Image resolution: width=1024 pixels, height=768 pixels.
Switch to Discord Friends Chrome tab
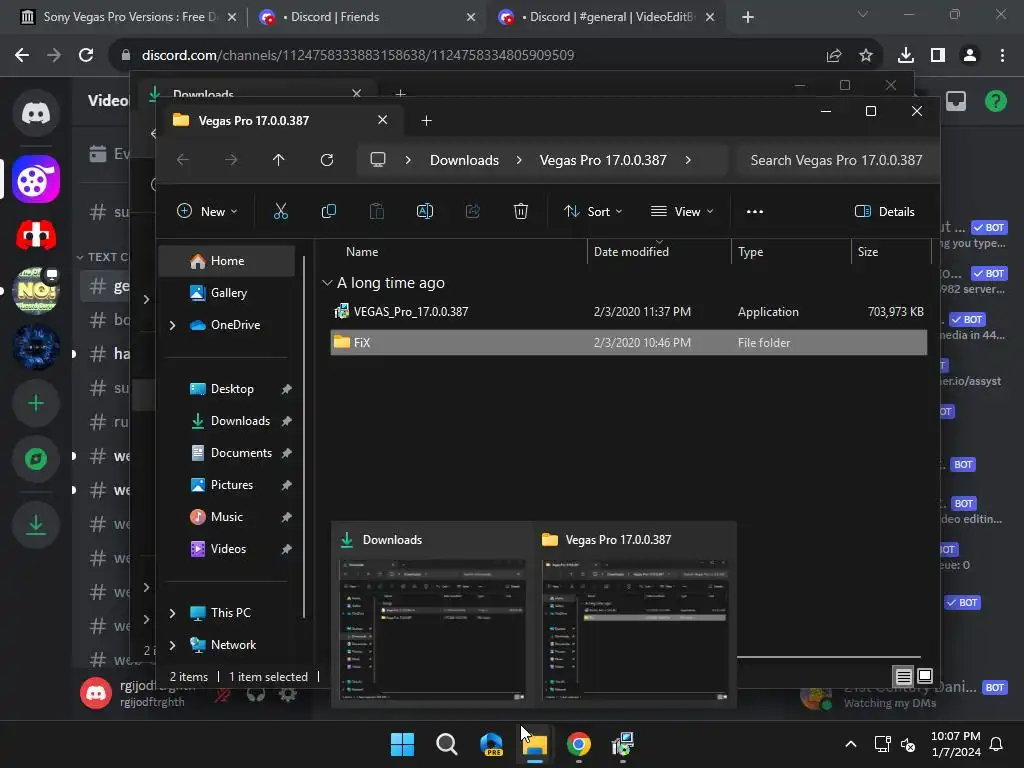(x=368, y=17)
